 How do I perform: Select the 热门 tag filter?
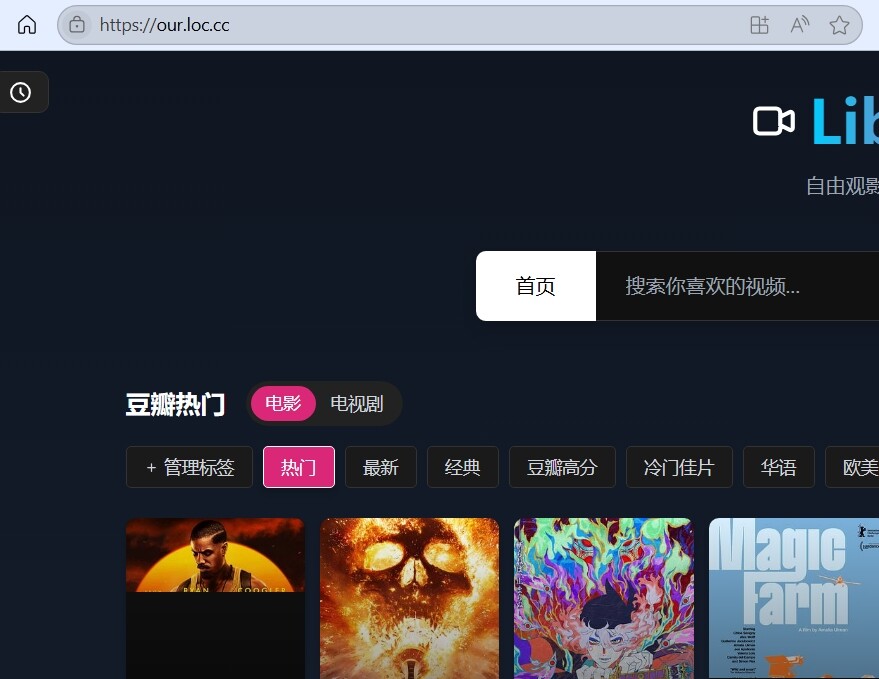point(299,467)
